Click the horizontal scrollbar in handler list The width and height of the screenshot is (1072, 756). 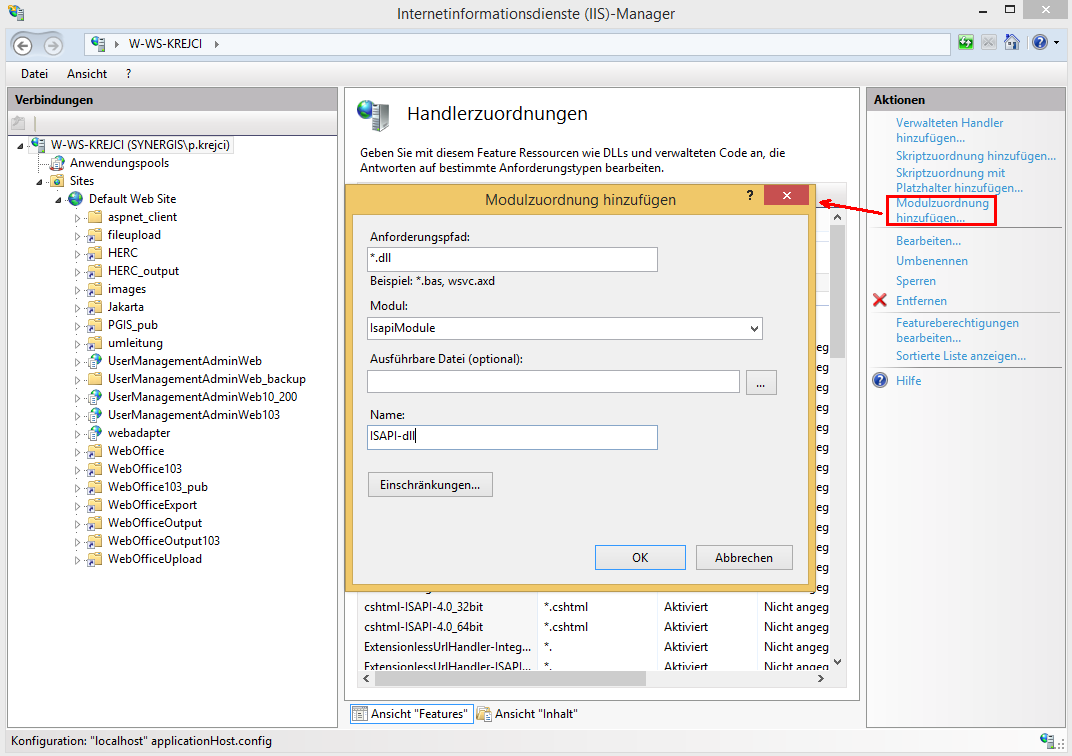600,678
